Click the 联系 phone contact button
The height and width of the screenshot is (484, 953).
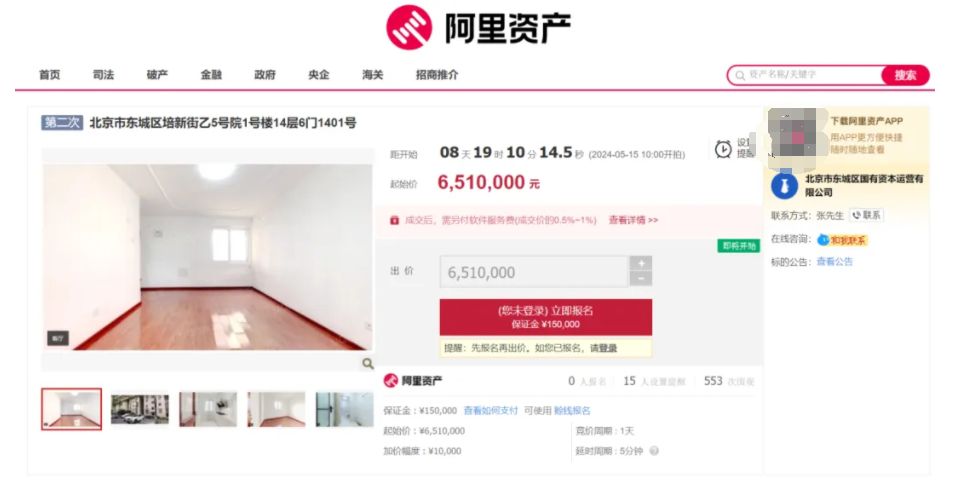click(x=867, y=215)
